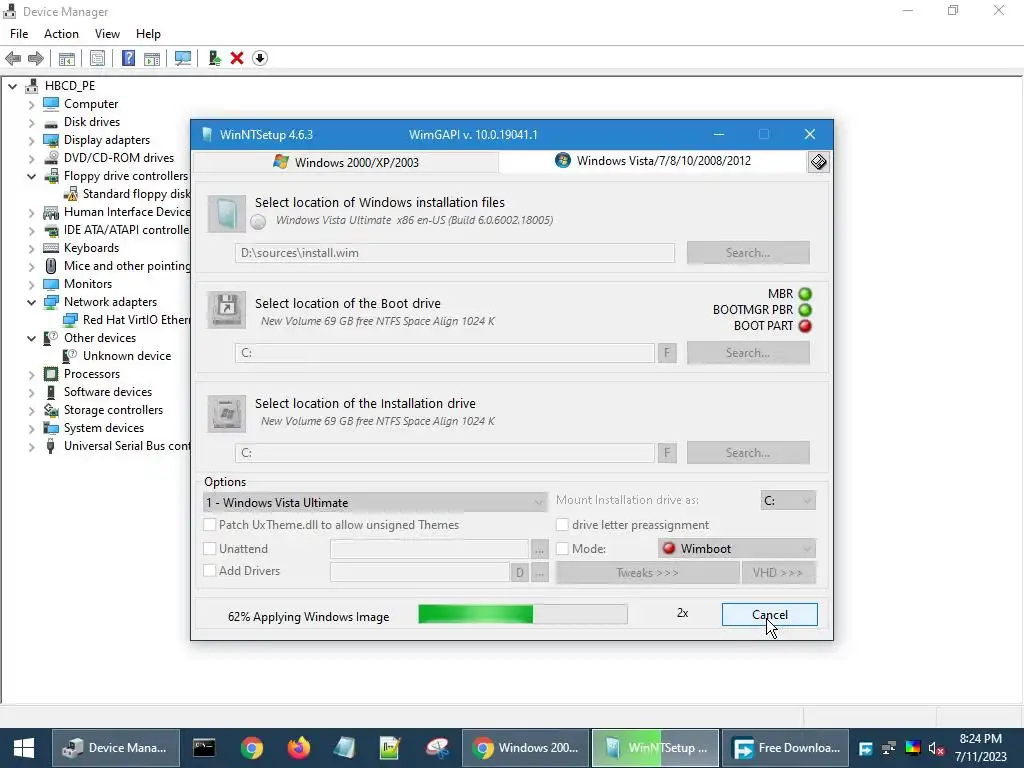Open the Mount Installation drive as C: dropdown

click(788, 500)
